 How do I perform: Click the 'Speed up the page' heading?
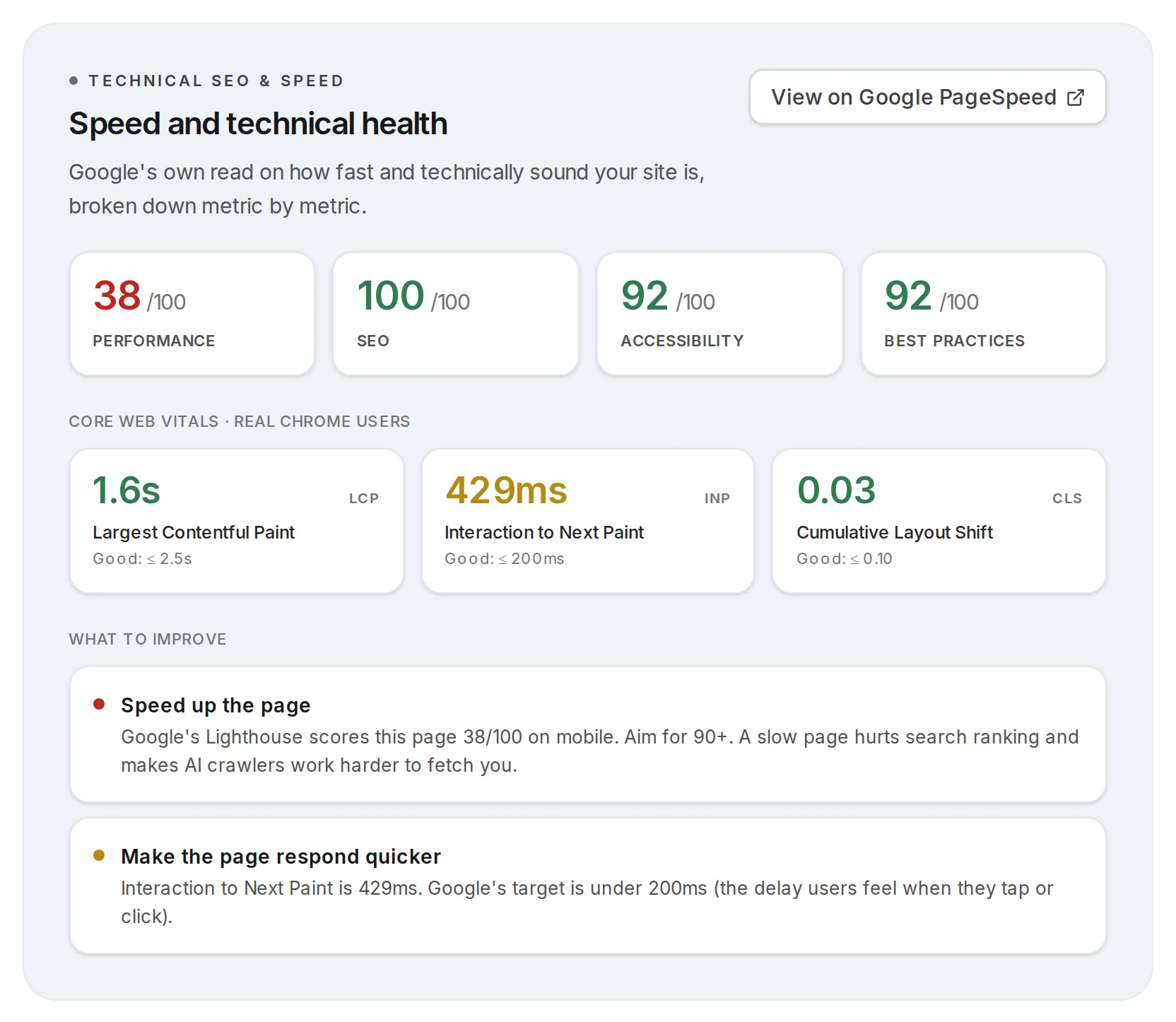tap(216, 705)
